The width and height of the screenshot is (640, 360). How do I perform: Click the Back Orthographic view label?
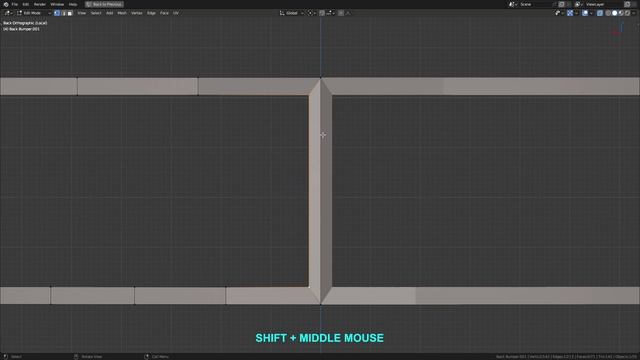[25, 23]
